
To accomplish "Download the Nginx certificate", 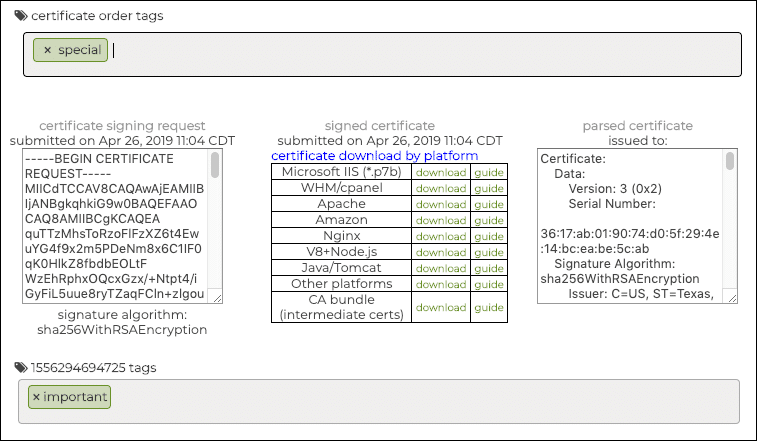I will click(441, 236).
